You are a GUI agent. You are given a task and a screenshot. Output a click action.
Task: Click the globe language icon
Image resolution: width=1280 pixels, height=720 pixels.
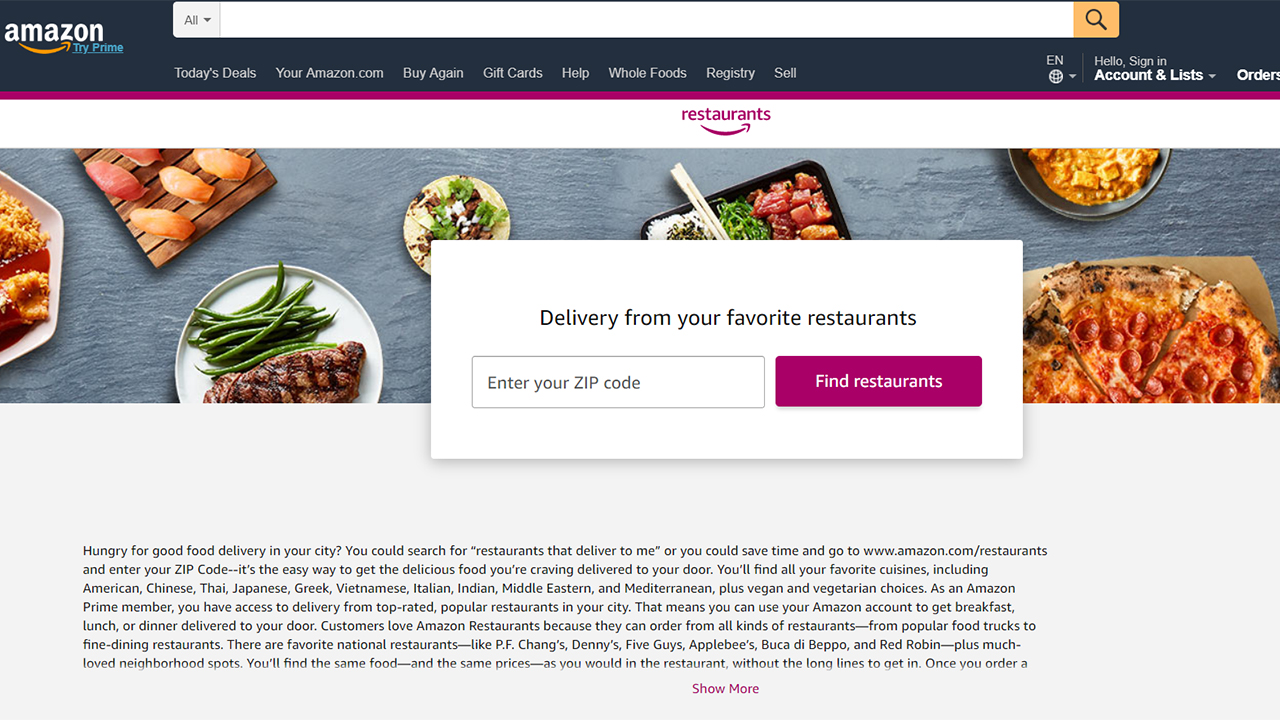click(x=1056, y=77)
